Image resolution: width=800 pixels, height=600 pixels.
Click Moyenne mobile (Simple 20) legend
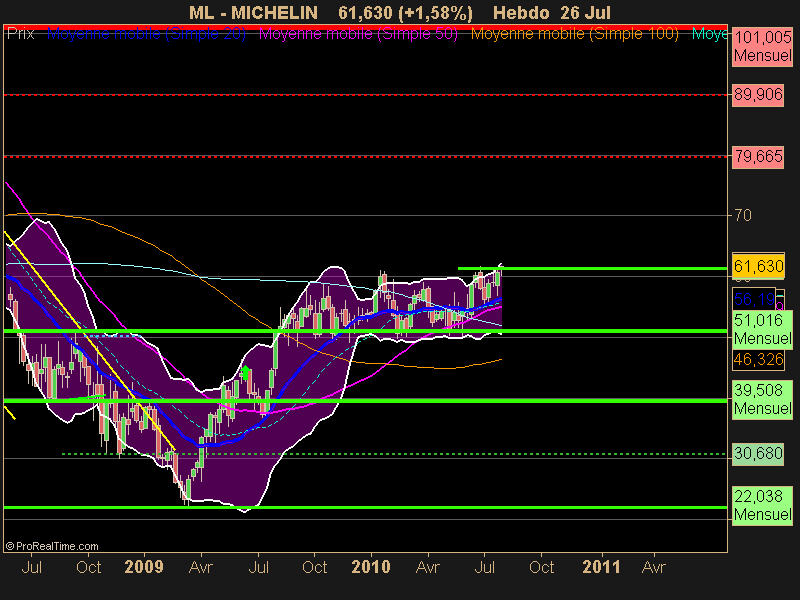coord(146,34)
